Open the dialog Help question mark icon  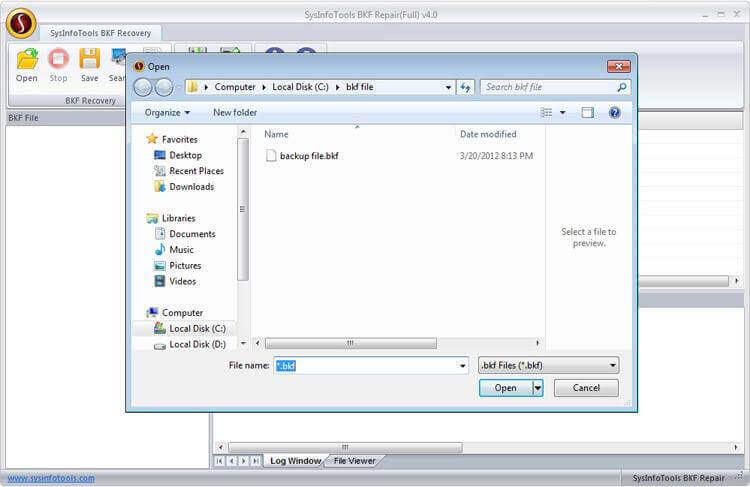tap(615, 113)
